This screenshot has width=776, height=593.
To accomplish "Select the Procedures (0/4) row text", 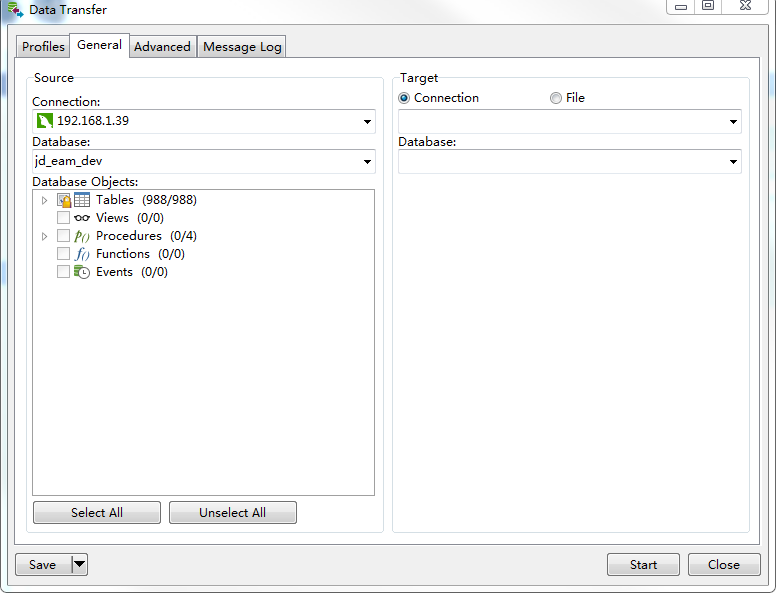I will tap(146, 236).
